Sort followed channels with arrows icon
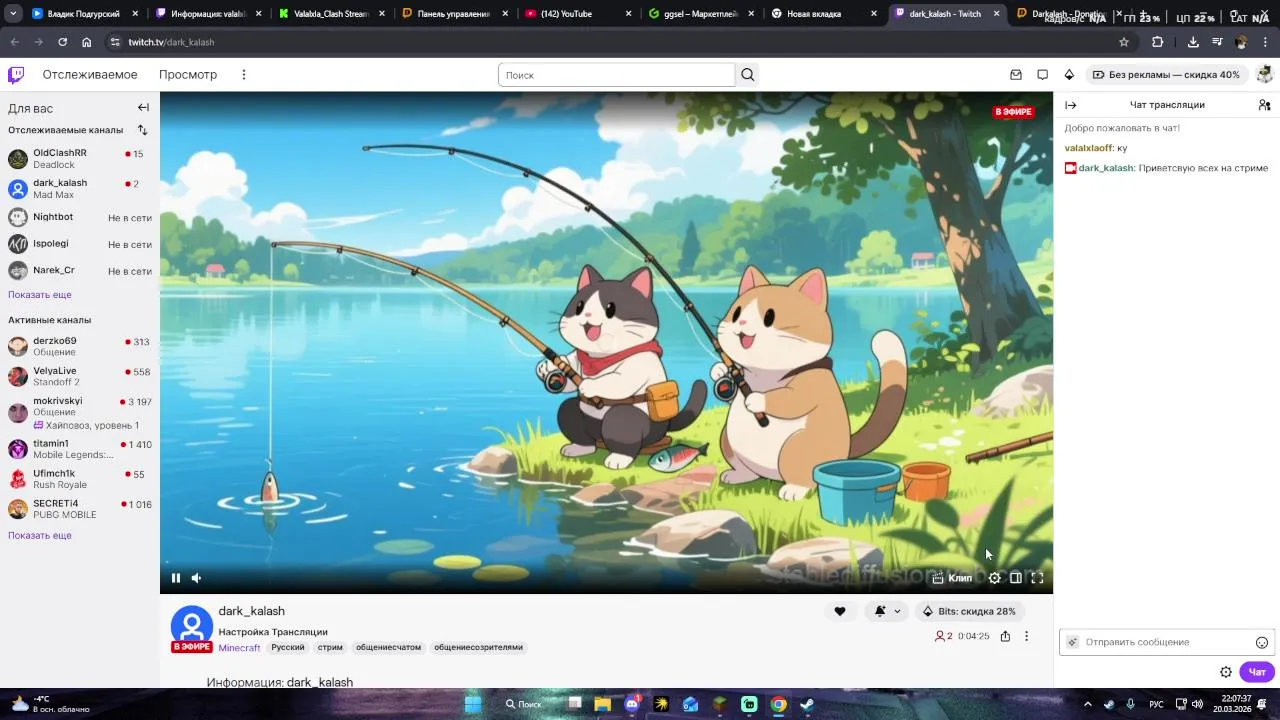Screen dimensions: 1280x720 142,130
